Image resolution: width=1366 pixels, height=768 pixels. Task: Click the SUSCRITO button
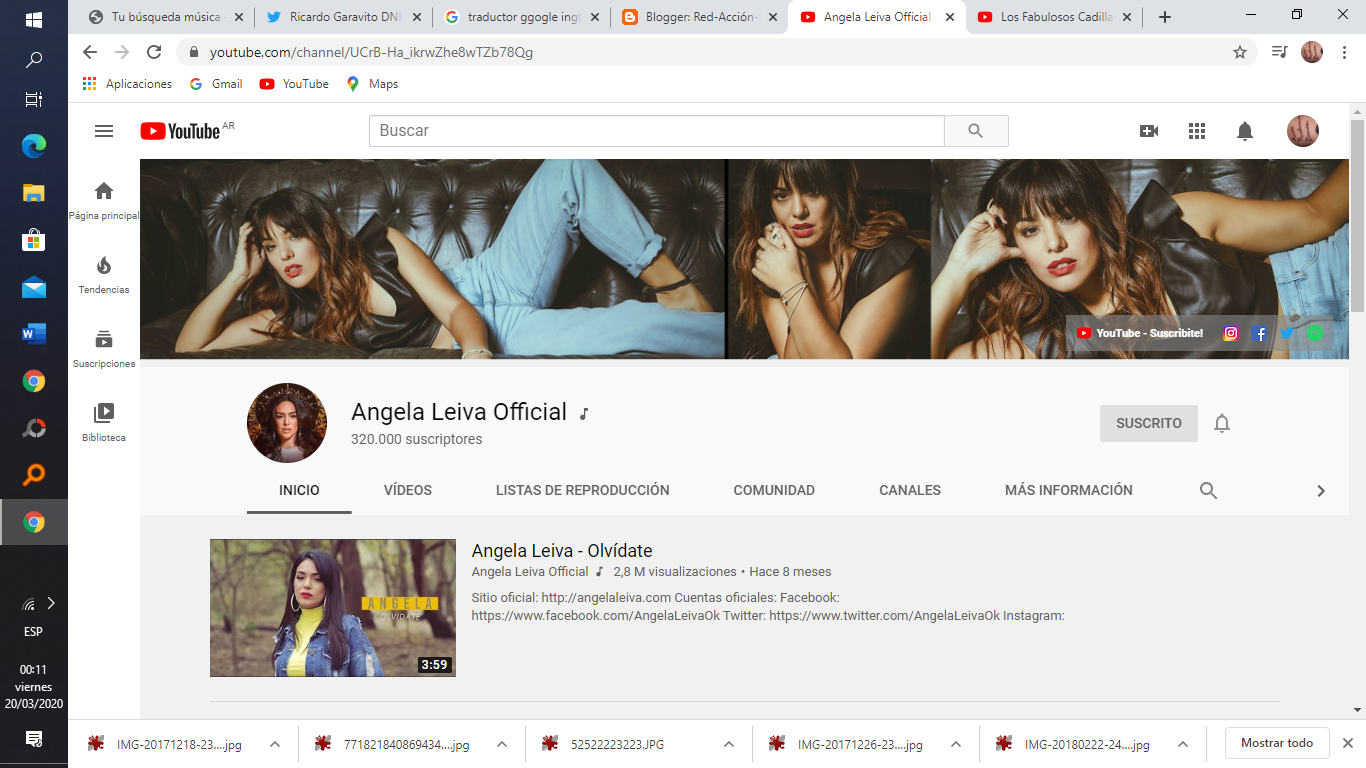pos(1149,423)
